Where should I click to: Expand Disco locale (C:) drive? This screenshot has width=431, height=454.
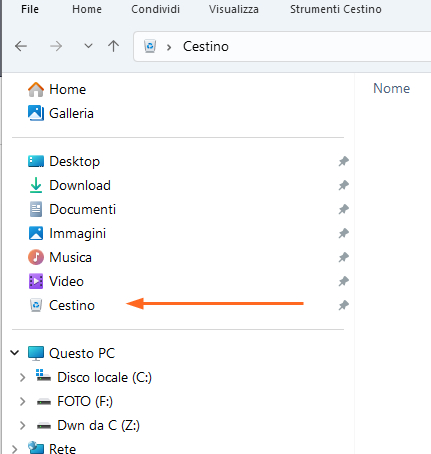22,377
